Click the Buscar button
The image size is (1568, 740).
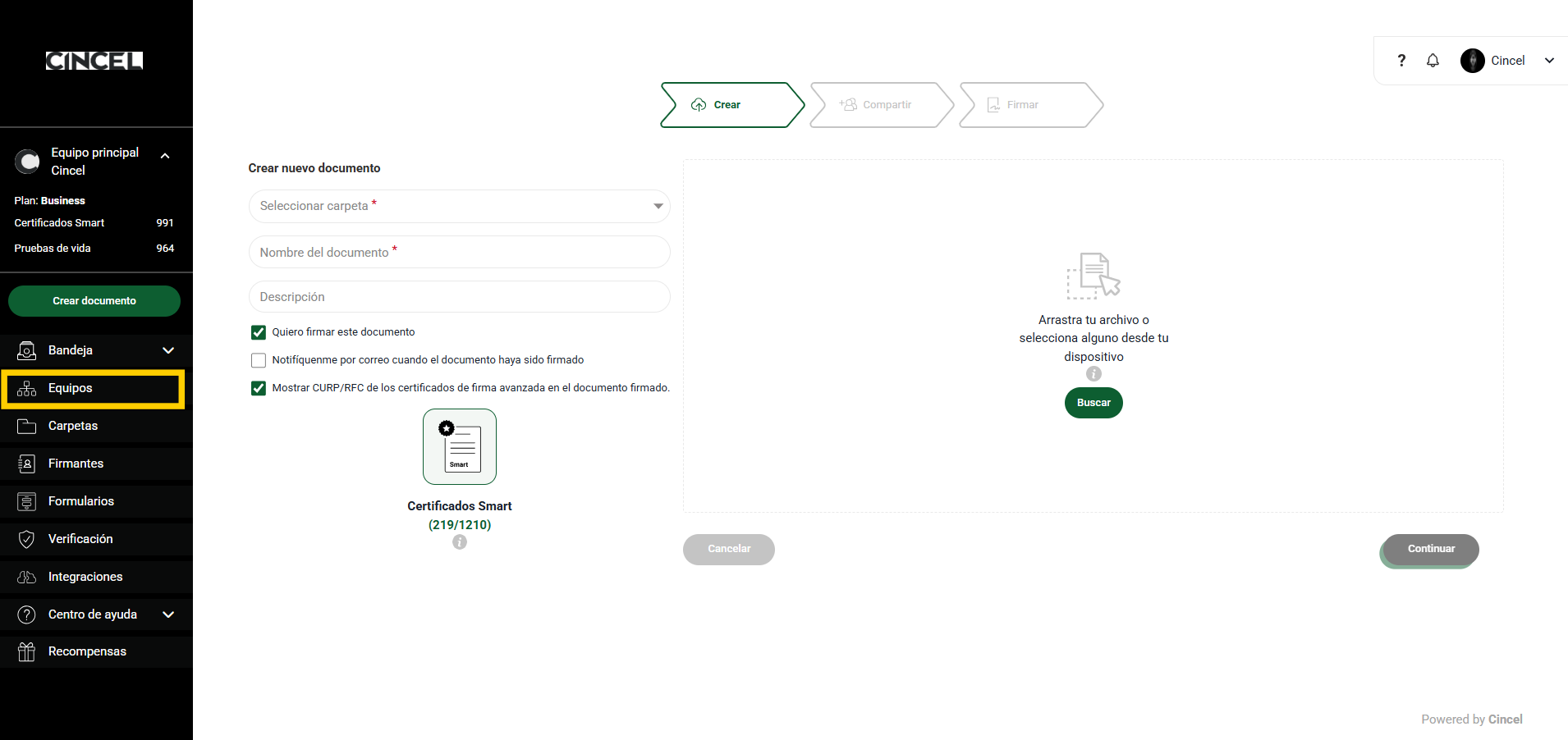(x=1093, y=403)
